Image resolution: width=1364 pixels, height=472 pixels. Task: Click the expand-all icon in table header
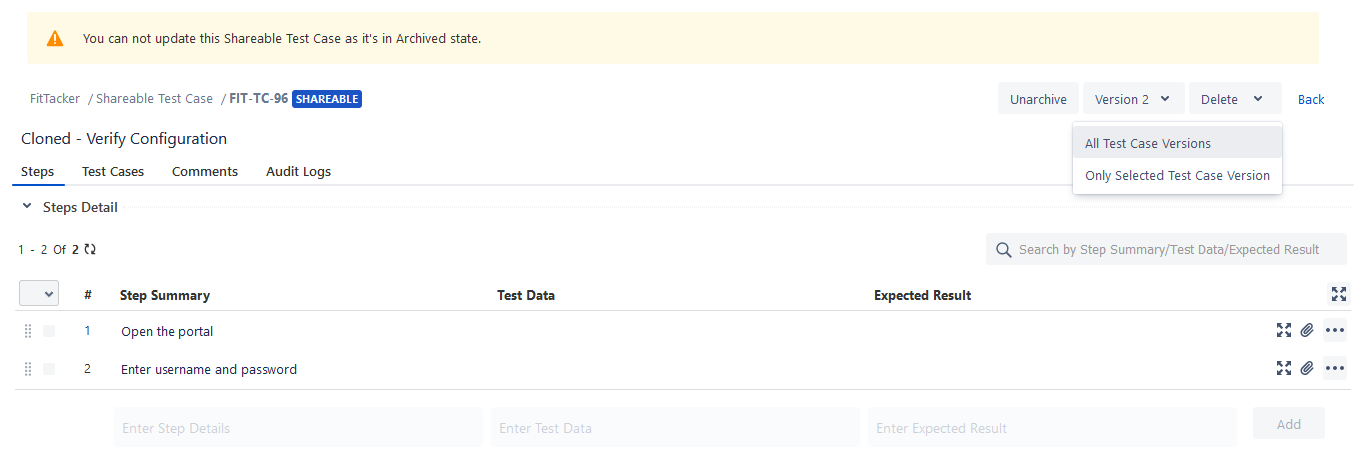[1339, 294]
